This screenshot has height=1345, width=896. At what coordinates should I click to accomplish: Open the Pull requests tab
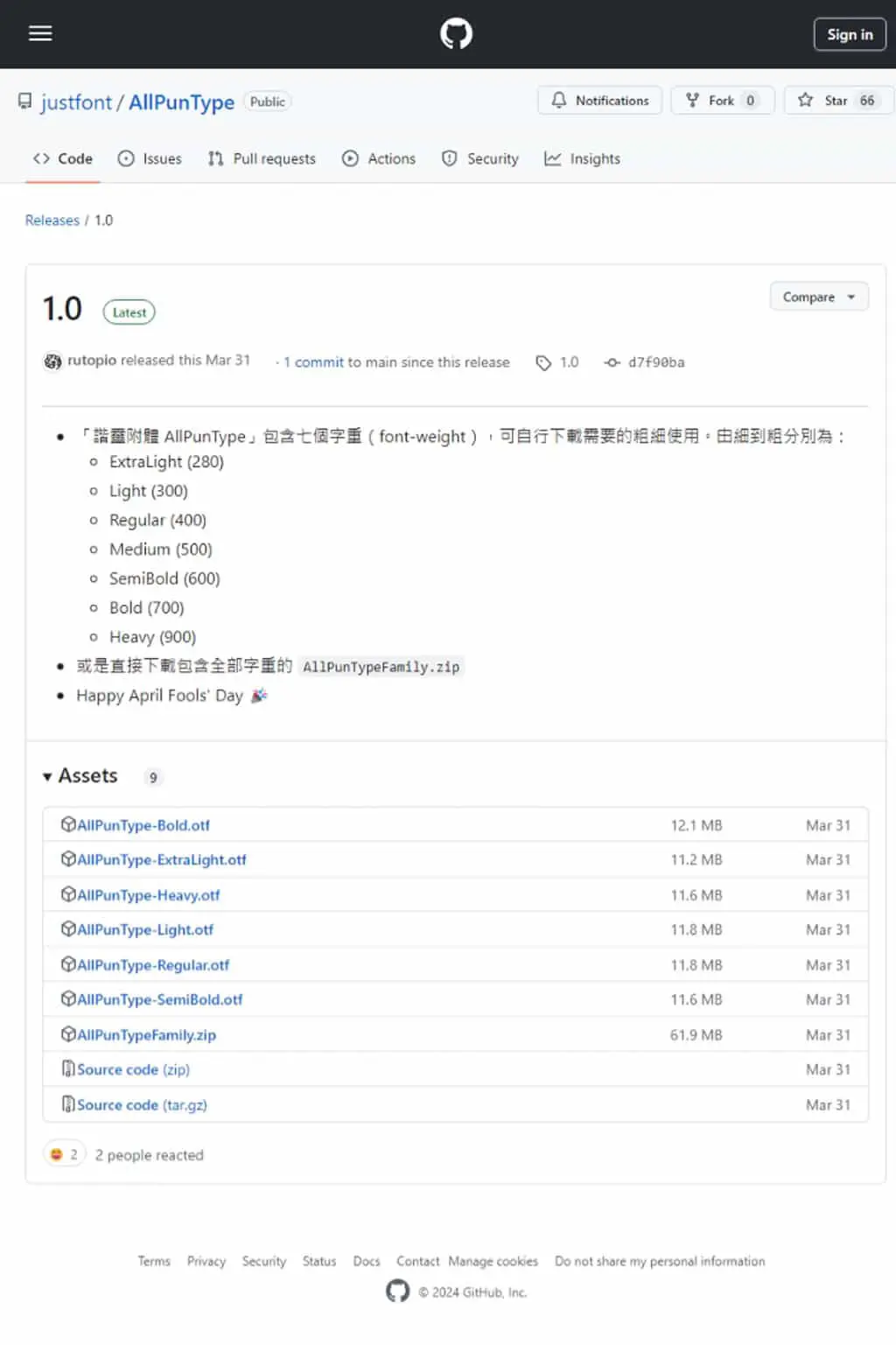pos(262,159)
